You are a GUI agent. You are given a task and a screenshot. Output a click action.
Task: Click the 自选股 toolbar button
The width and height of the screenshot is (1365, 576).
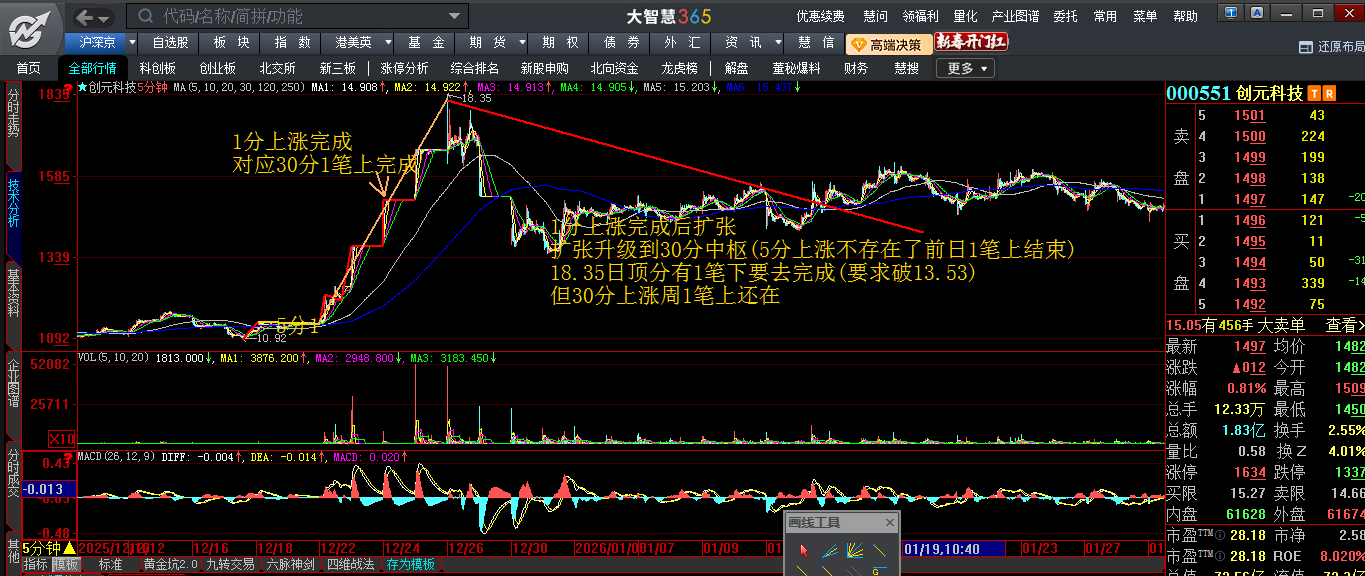tap(170, 43)
